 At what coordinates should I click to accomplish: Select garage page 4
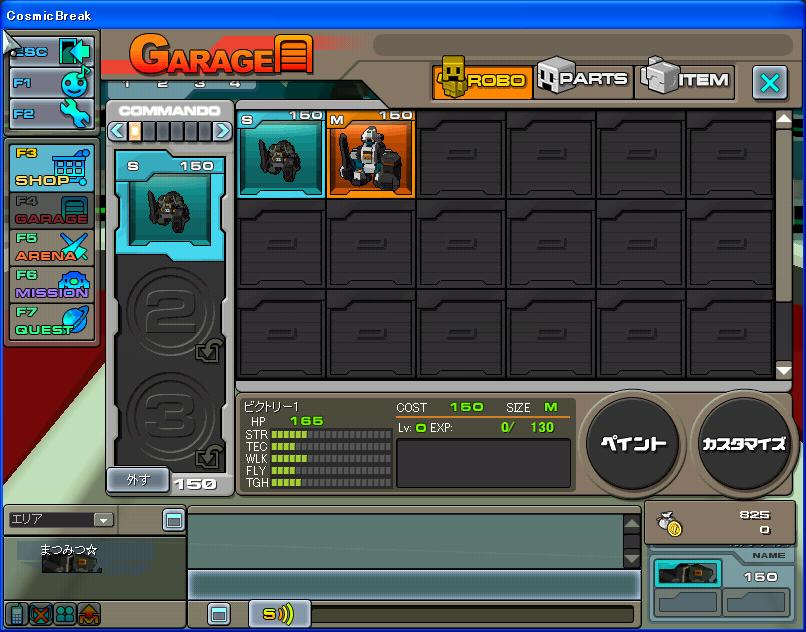coord(235,84)
